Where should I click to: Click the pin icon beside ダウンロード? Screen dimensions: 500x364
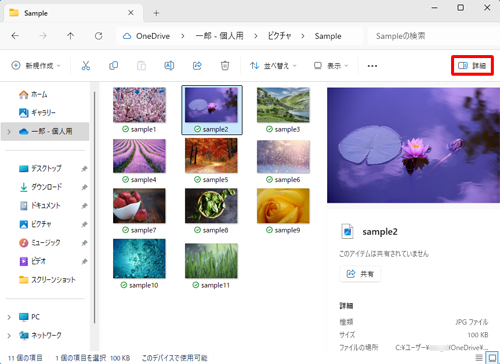[84, 188]
